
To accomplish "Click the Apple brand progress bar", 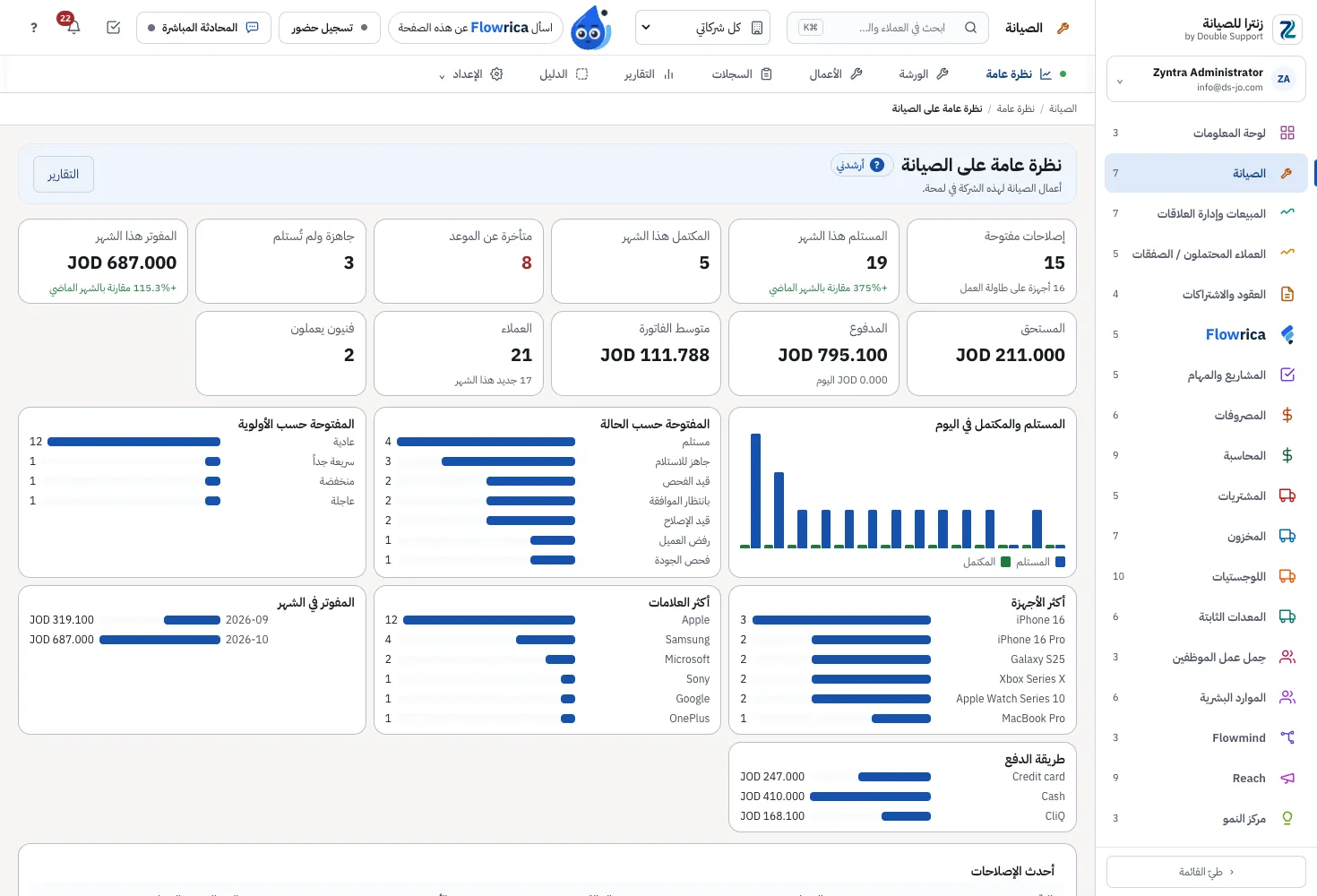I will point(488,620).
